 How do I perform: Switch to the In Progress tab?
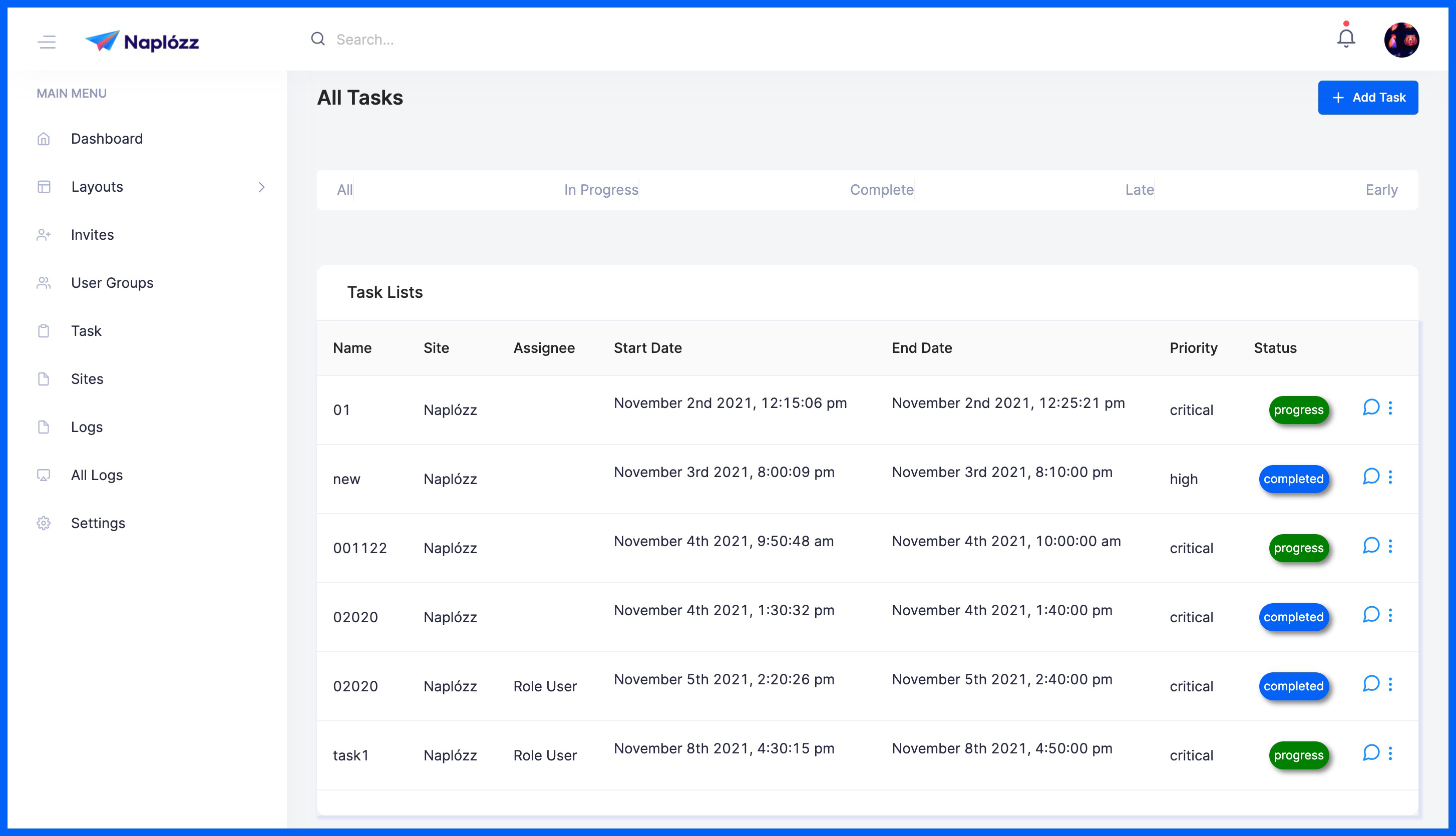click(x=600, y=190)
